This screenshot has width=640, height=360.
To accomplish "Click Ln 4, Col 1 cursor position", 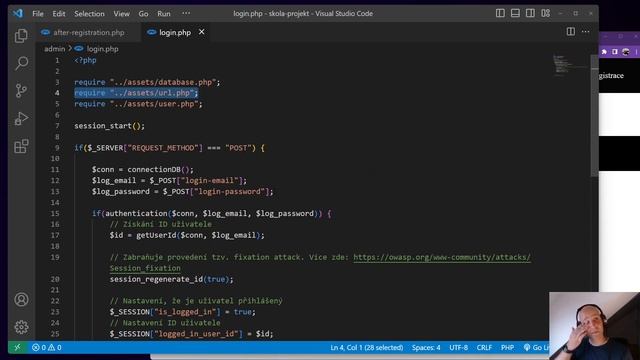I will (367, 347).
